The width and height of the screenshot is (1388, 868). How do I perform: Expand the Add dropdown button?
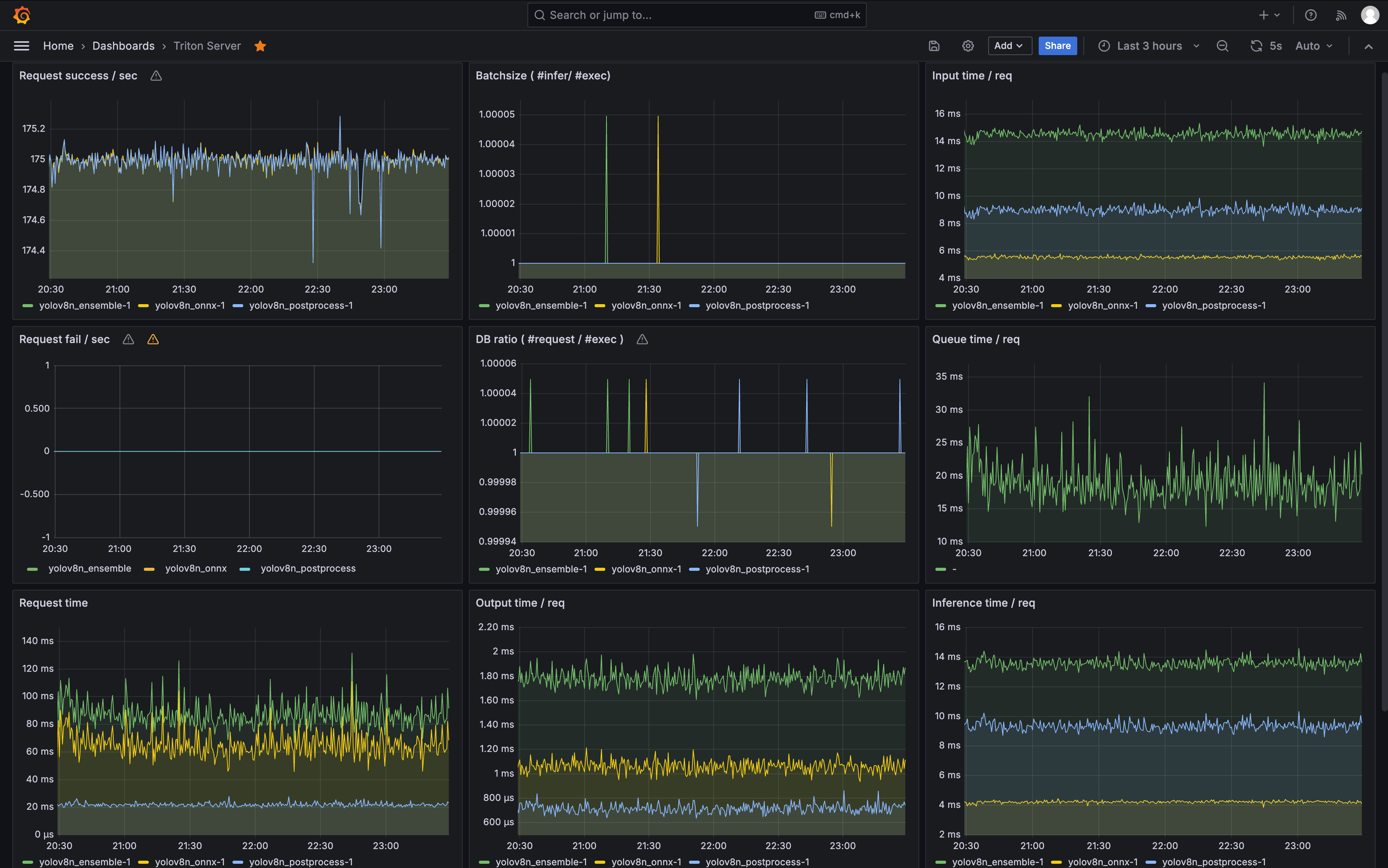pos(1009,46)
